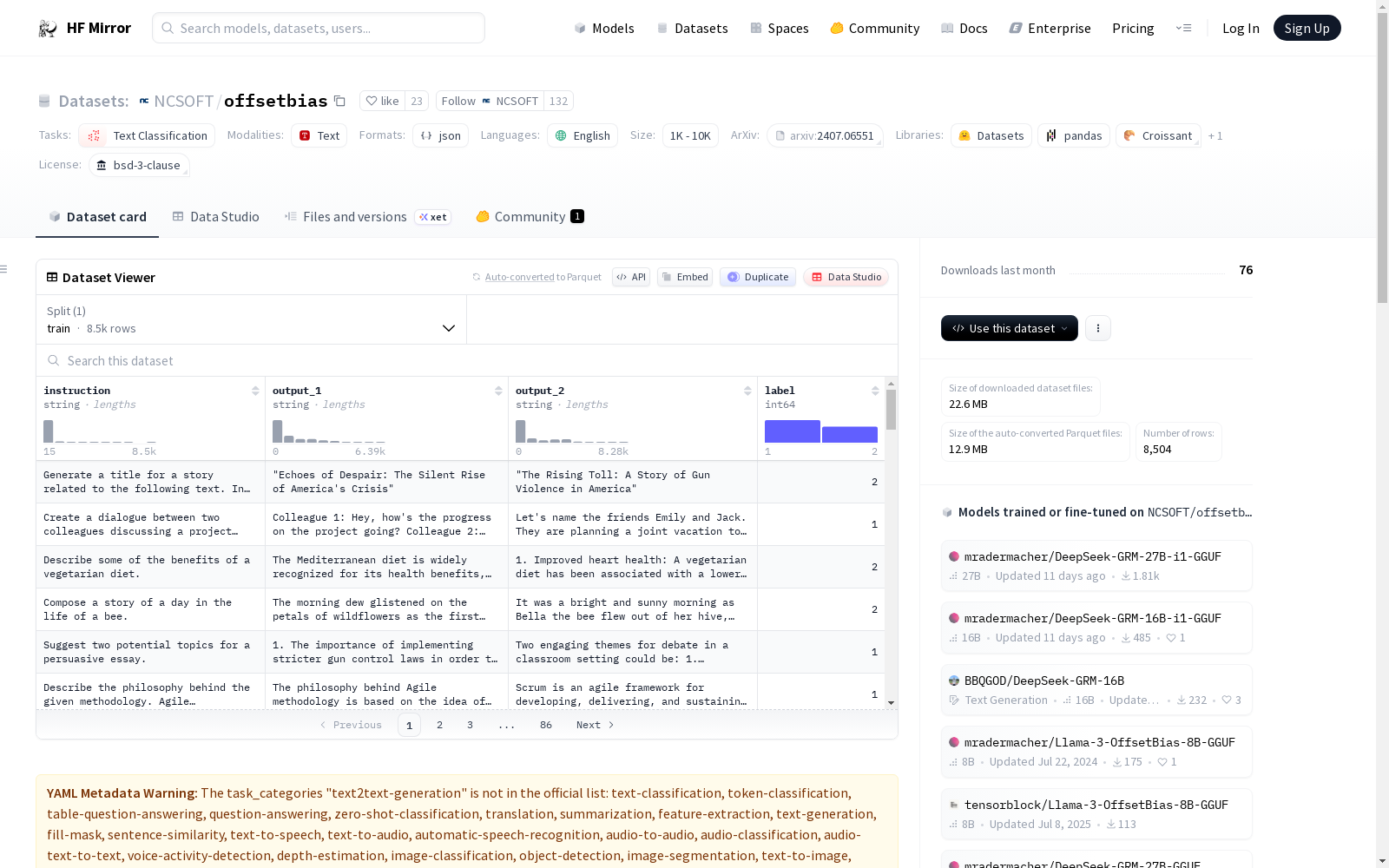Sort the label column
The height and width of the screenshot is (868, 1389).
point(875,391)
